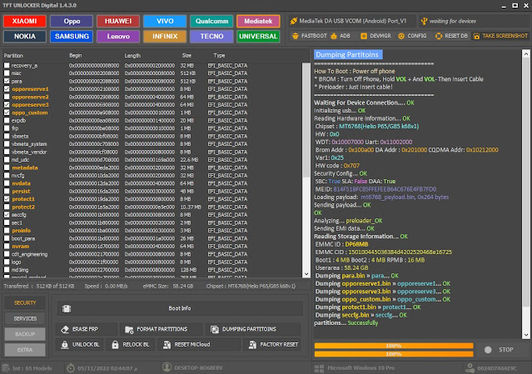This screenshot has width=532, height=374.
Task: Click the Dumping Partitoins log heading
Action: point(347,55)
